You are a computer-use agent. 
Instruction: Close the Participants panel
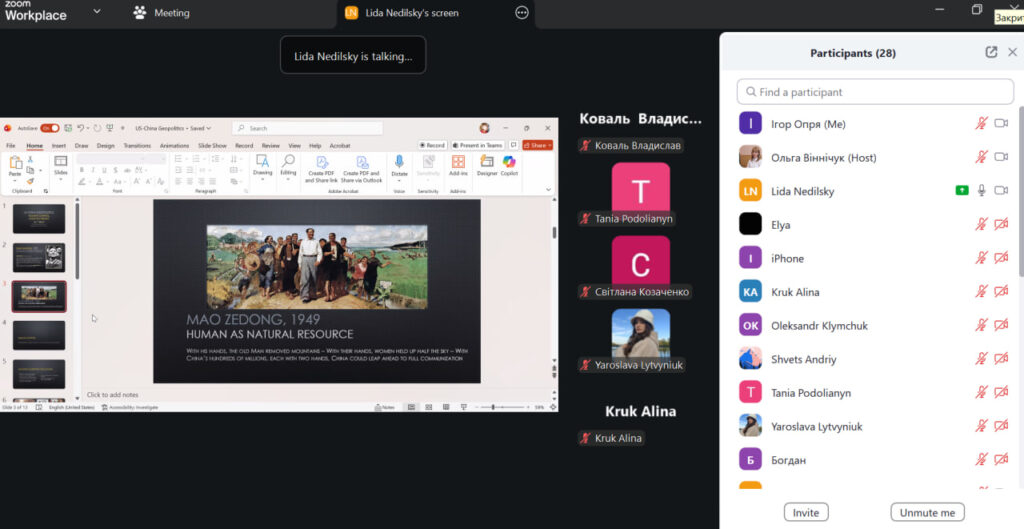(1012, 53)
